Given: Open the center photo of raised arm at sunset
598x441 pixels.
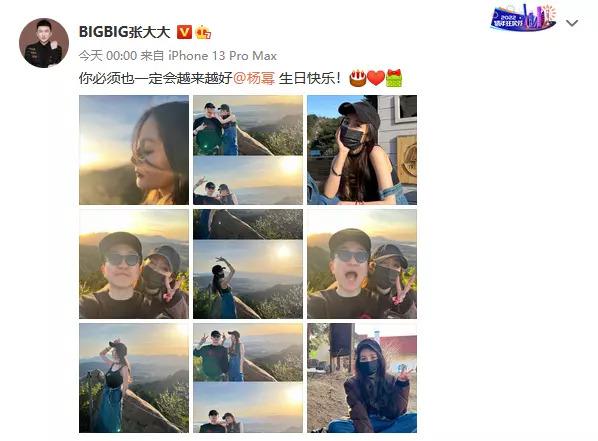Looking at the screenshot, I should (x=248, y=264).
